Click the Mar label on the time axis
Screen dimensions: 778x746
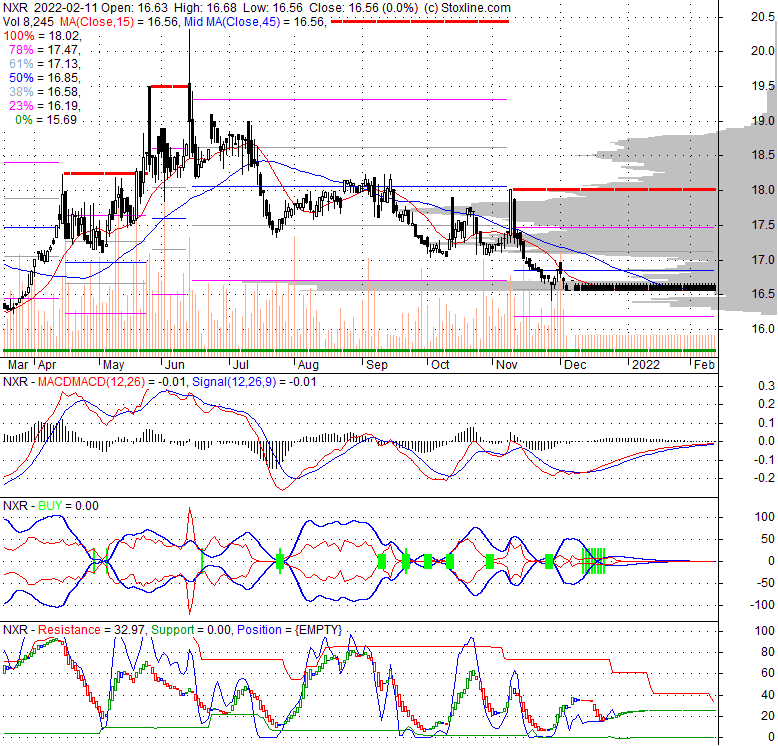[x=18, y=365]
